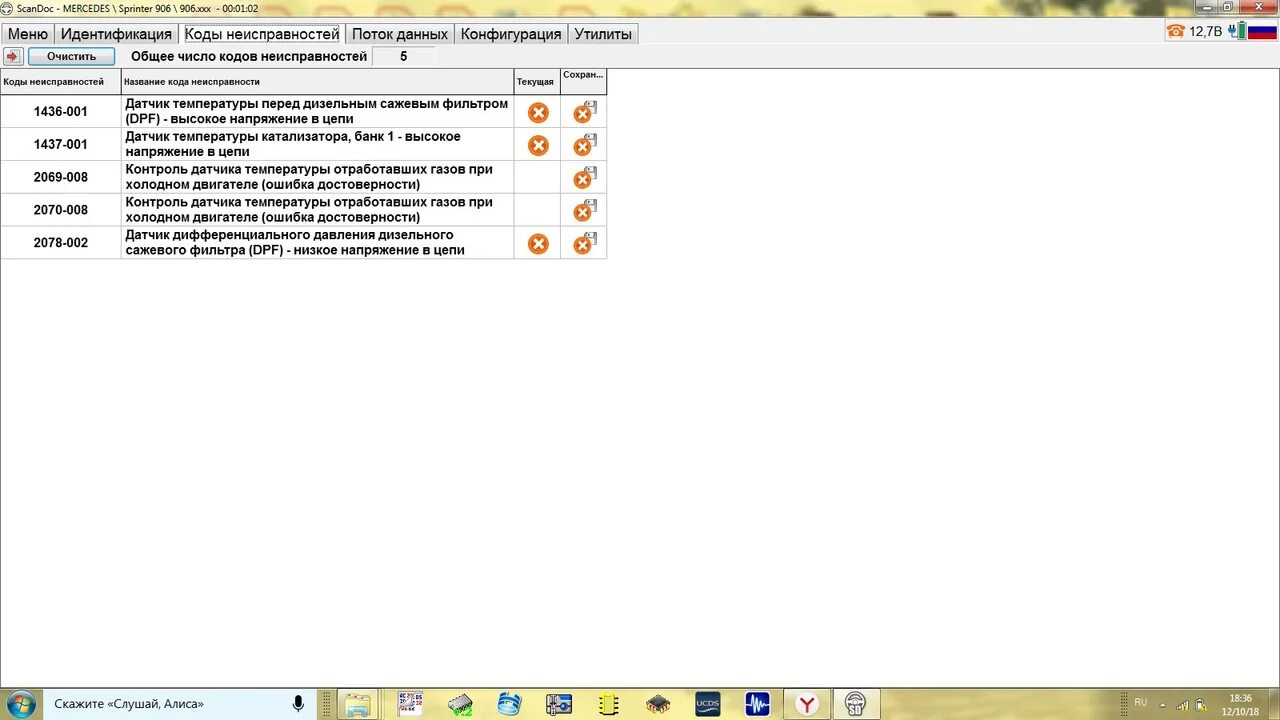Click the ScanDoc taskbar icon
1280x720 pixels.
coord(855,704)
